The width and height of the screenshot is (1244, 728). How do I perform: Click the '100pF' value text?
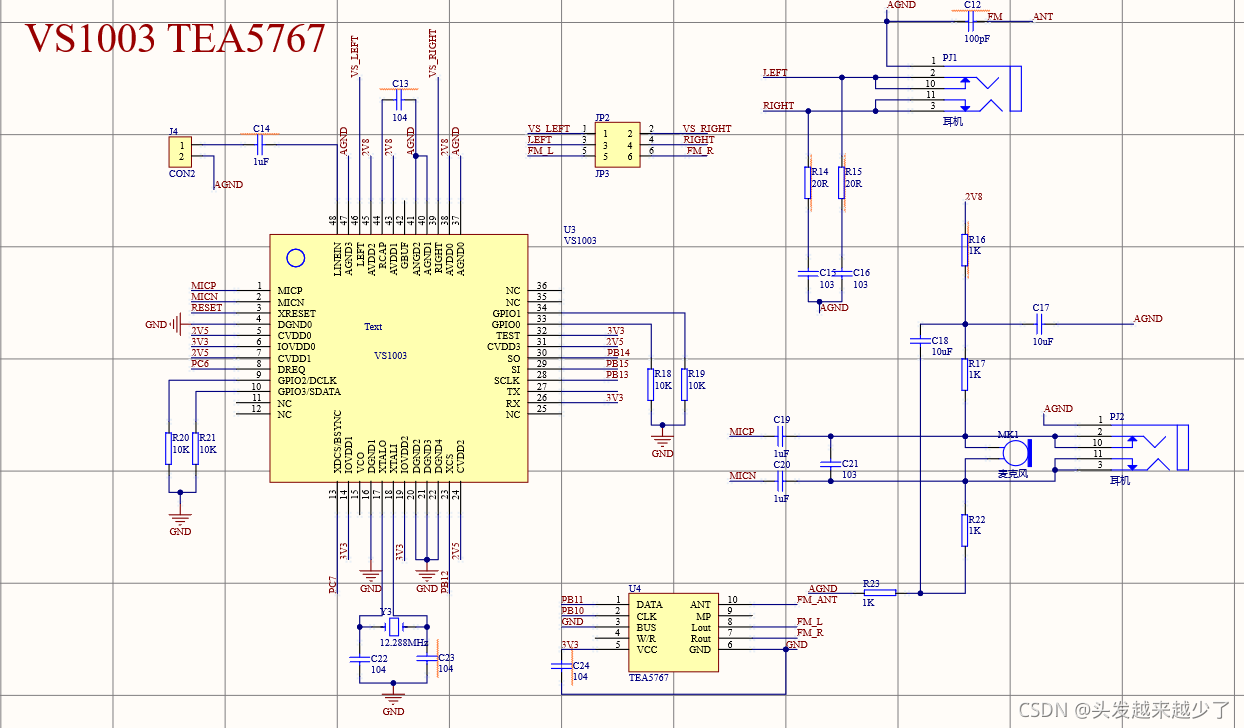tap(976, 40)
